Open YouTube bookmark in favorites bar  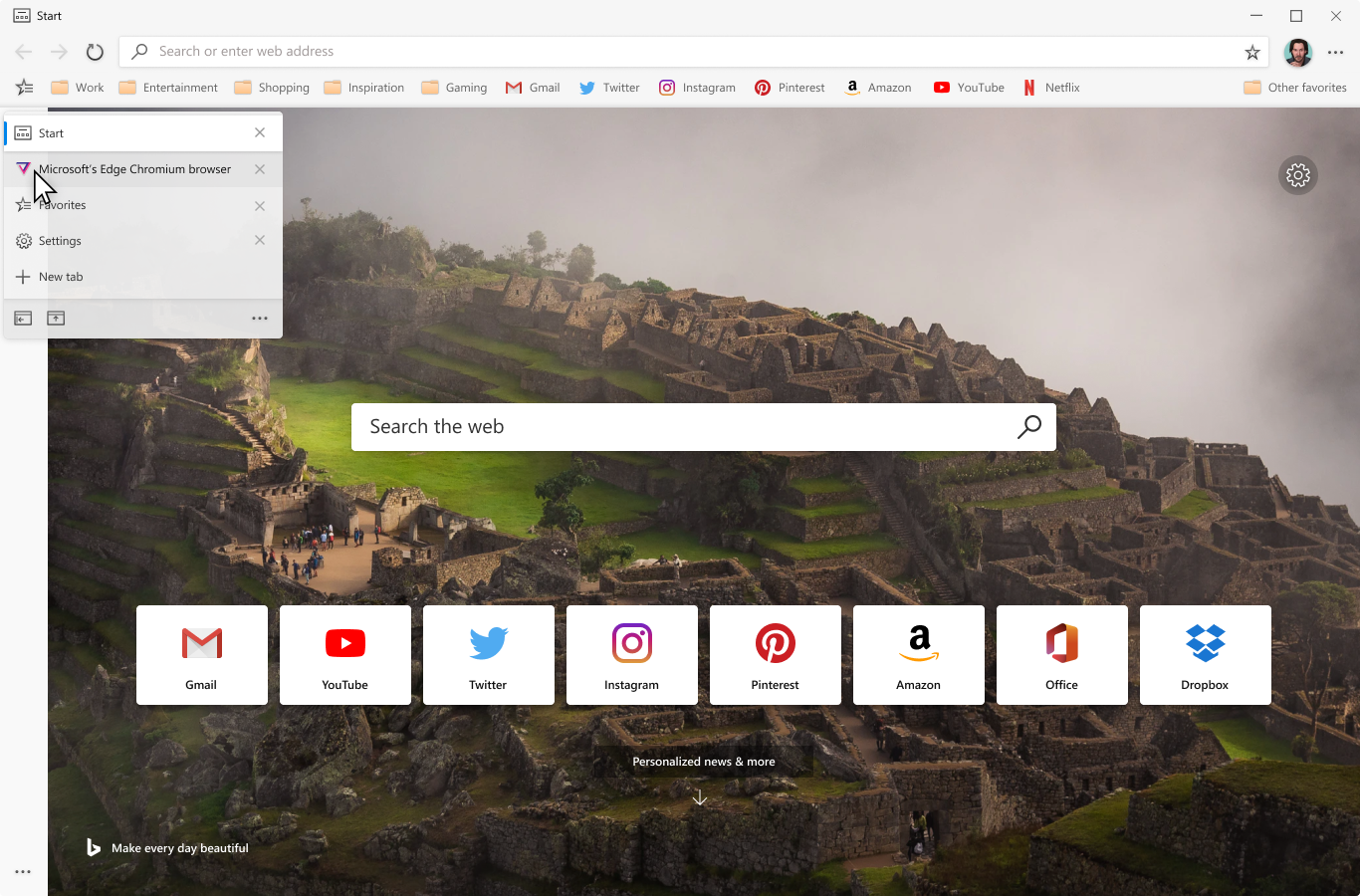pyautogui.click(x=969, y=88)
